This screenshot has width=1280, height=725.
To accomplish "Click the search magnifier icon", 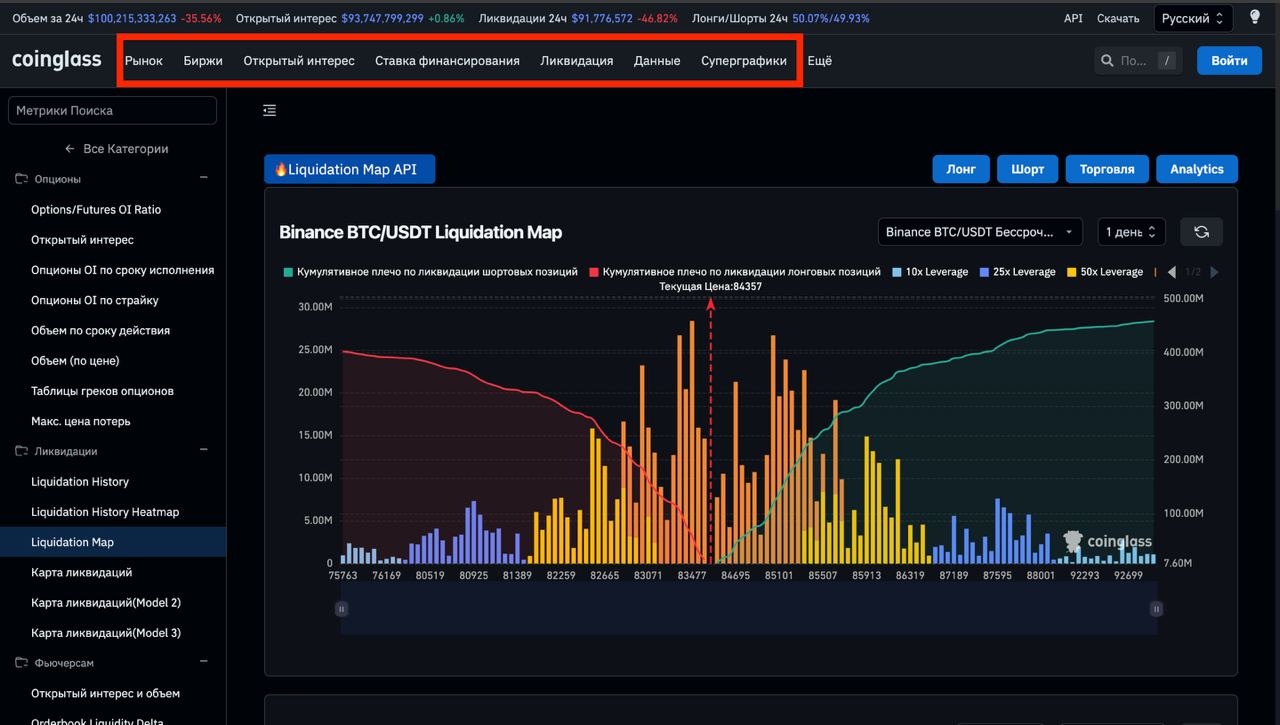I will (x=1107, y=61).
